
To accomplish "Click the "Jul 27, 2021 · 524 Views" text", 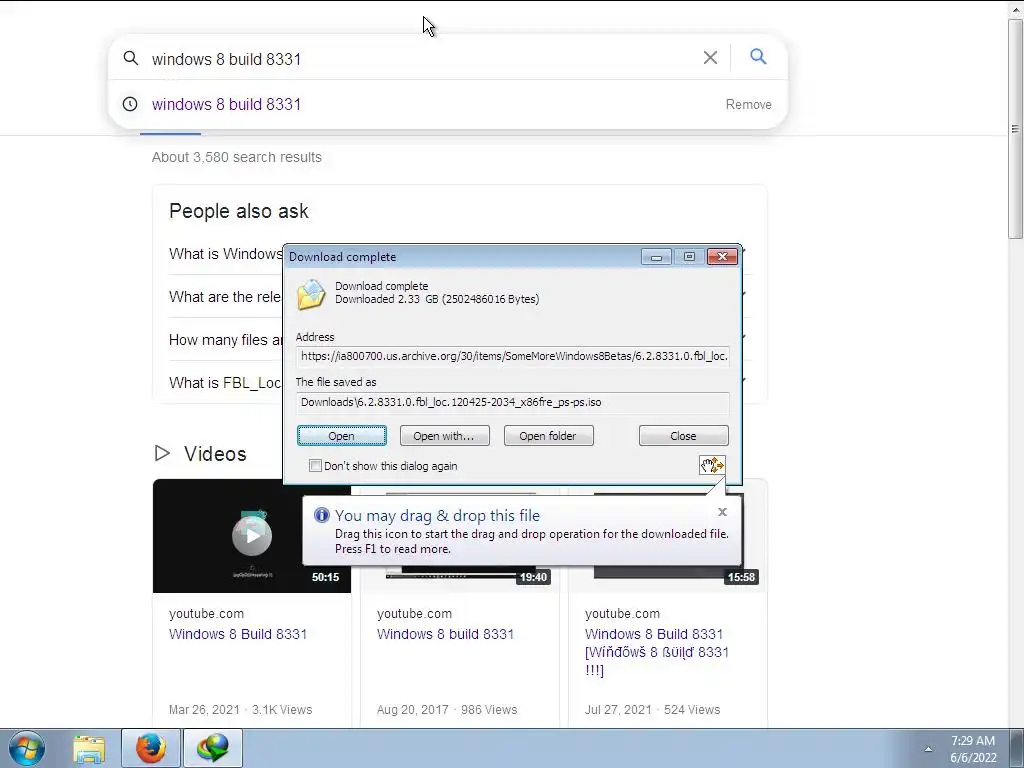I will (x=652, y=710).
